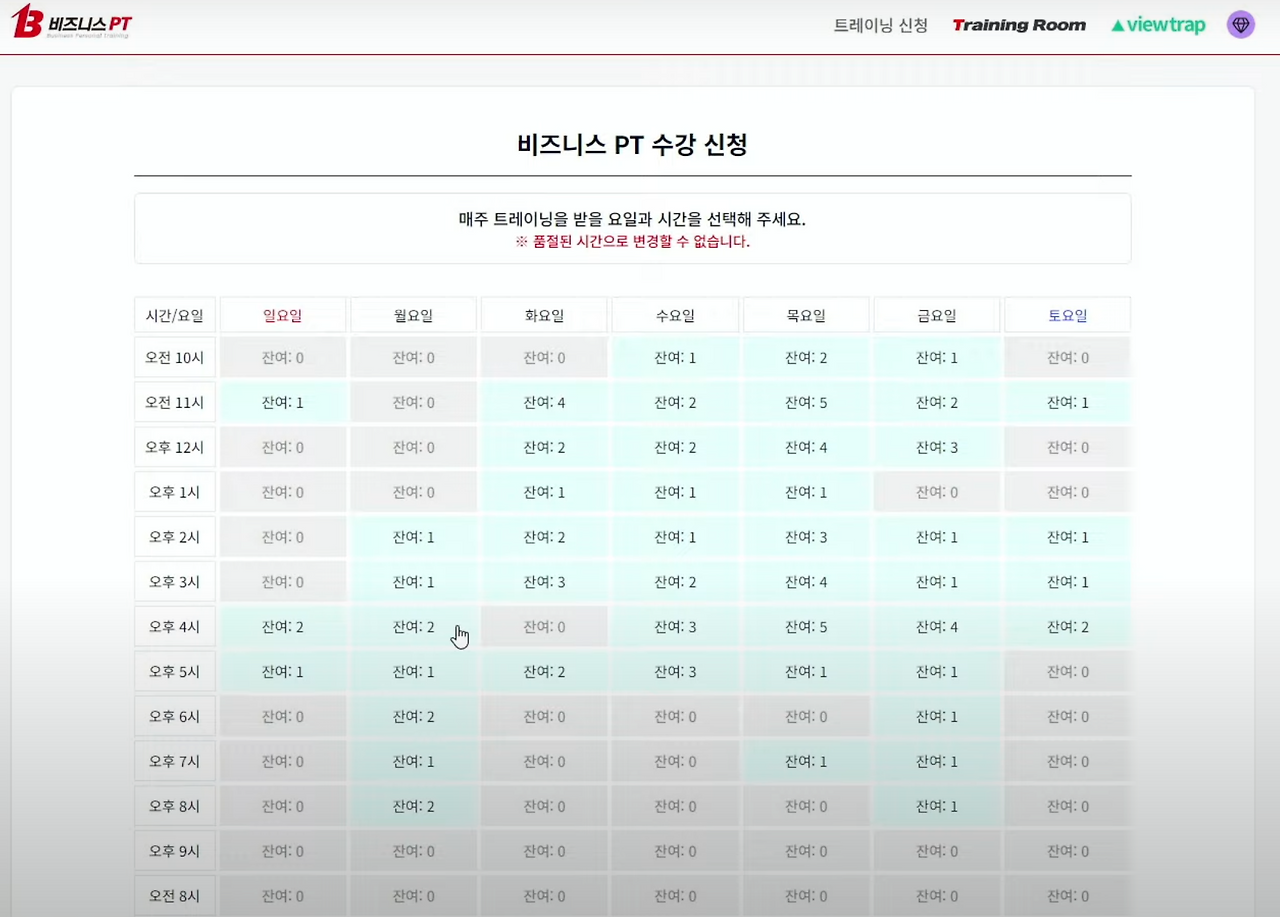Select 수요일 오전 10시 slot
This screenshot has width=1280, height=917.
pos(675,358)
